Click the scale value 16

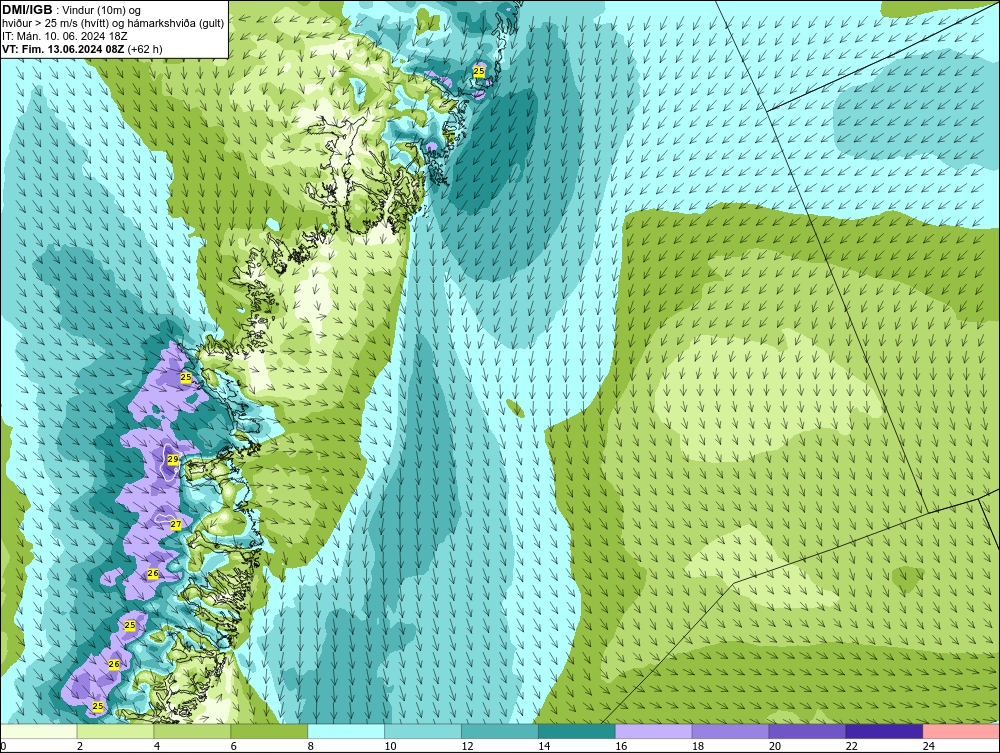pos(621,746)
